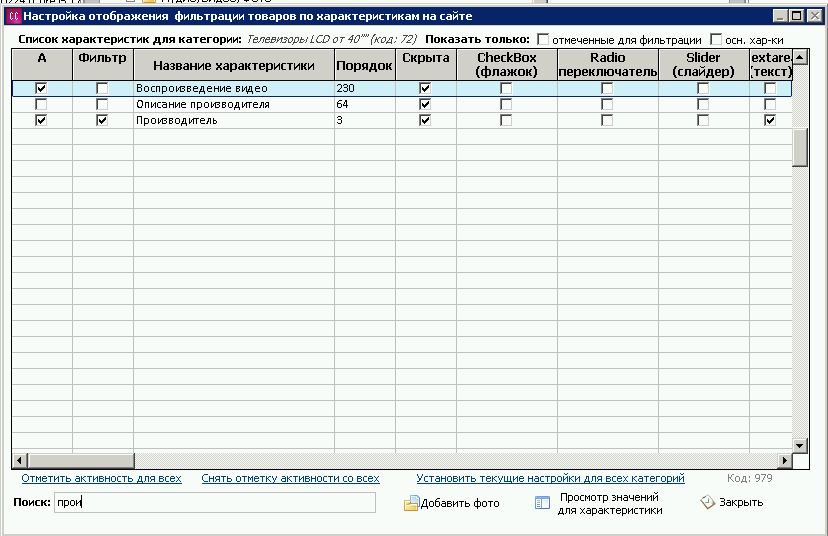Screen dimensions: 828x536
Task: Click 'Установить текущие настройки для всех категорий'
Action: click(x=550, y=478)
